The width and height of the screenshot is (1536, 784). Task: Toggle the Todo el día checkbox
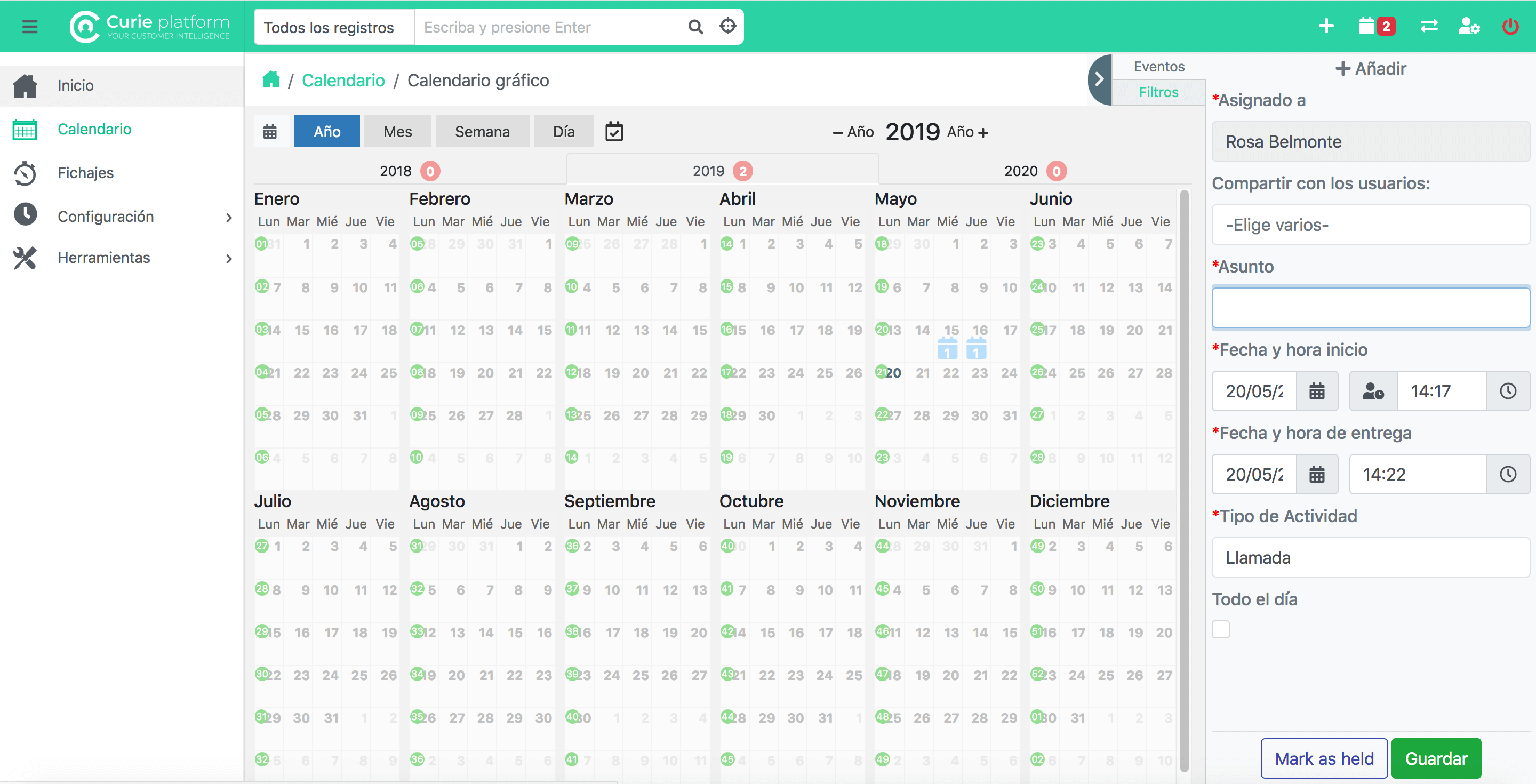pyautogui.click(x=1221, y=629)
